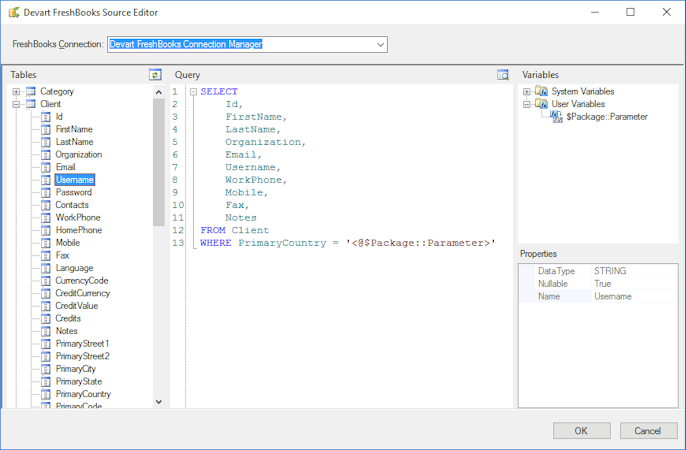The image size is (686, 450).
Task: Click the $Package::Parameter variable icon
Action: coord(556,117)
